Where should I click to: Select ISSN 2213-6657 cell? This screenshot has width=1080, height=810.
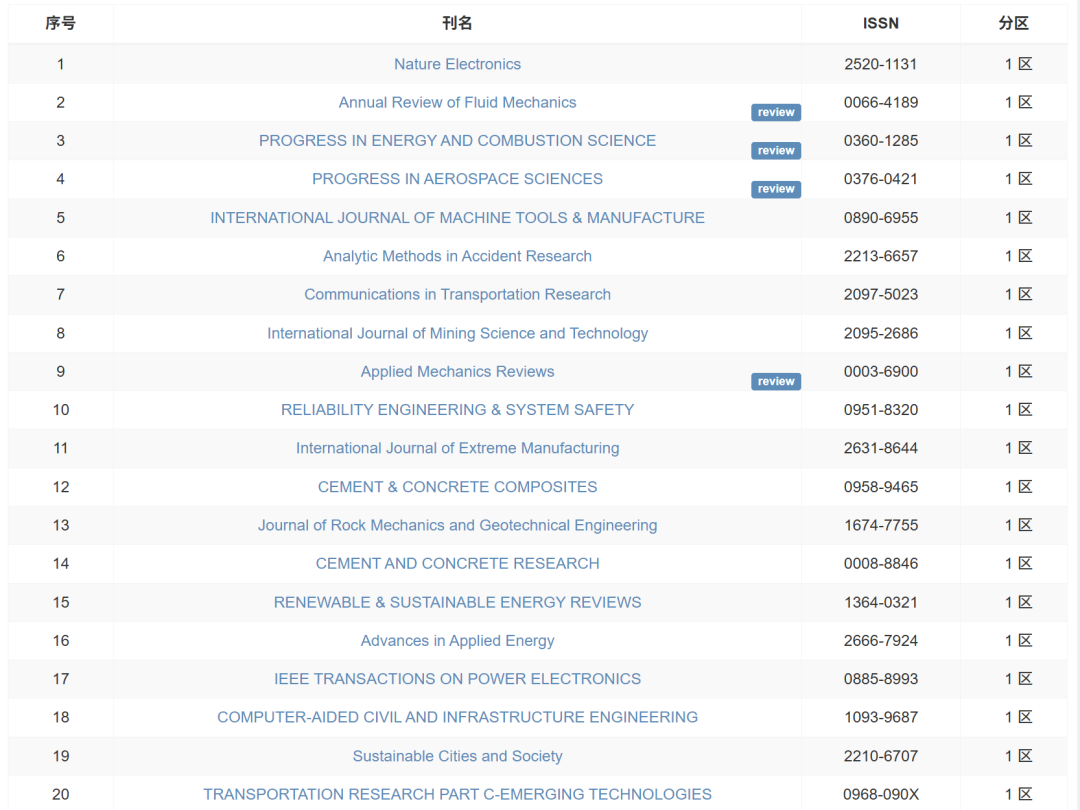(x=881, y=256)
